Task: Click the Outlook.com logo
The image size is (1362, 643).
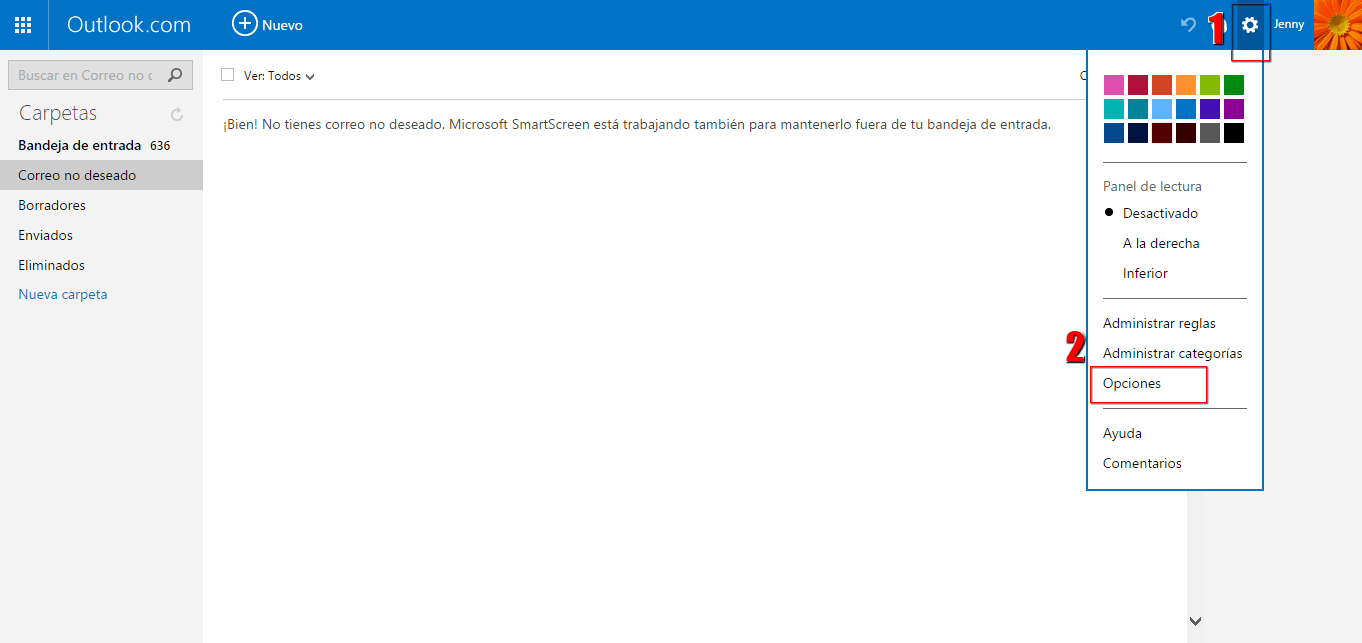Action: coord(129,25)
